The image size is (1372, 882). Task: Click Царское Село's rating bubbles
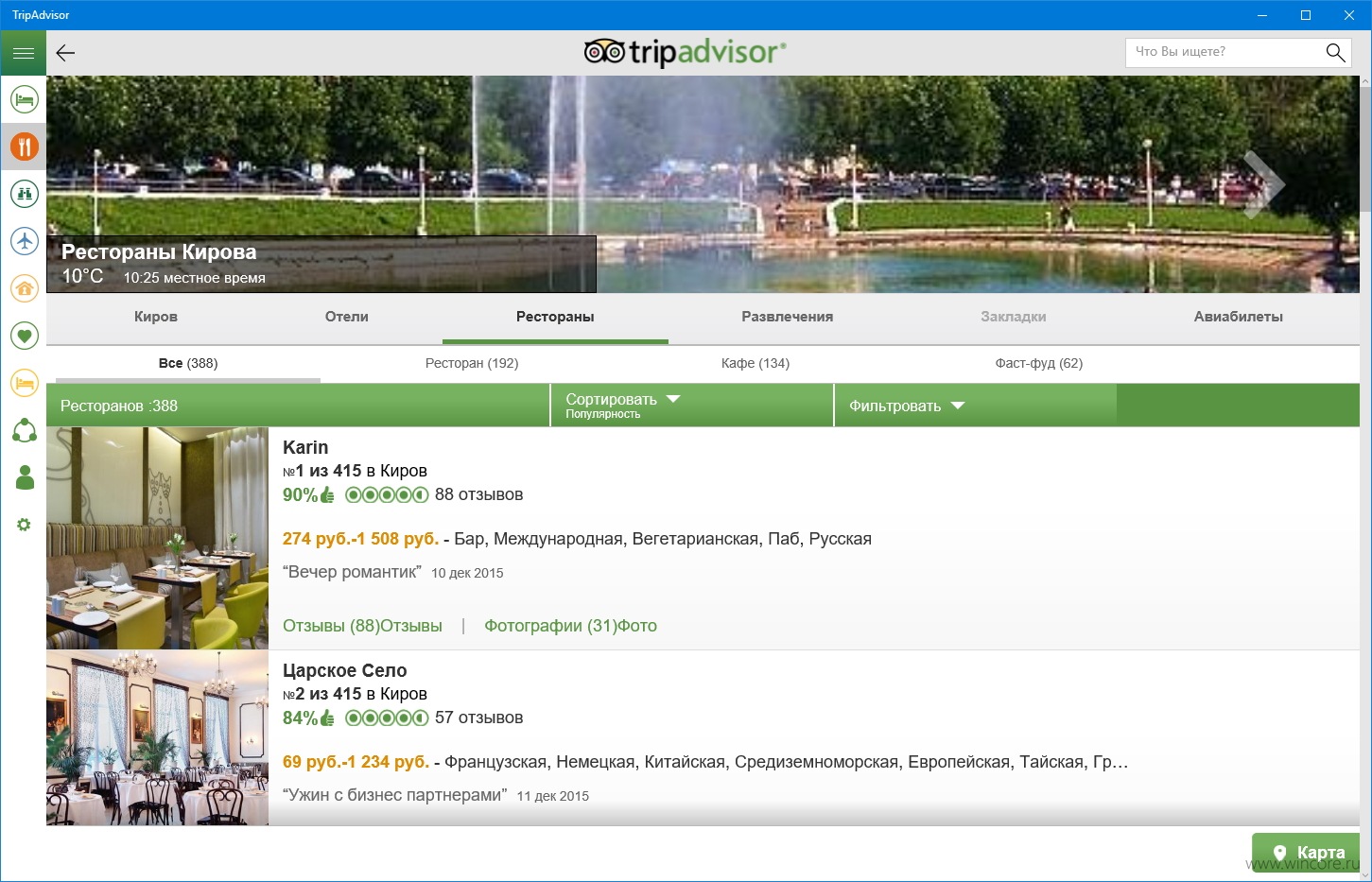coord(387,718)
